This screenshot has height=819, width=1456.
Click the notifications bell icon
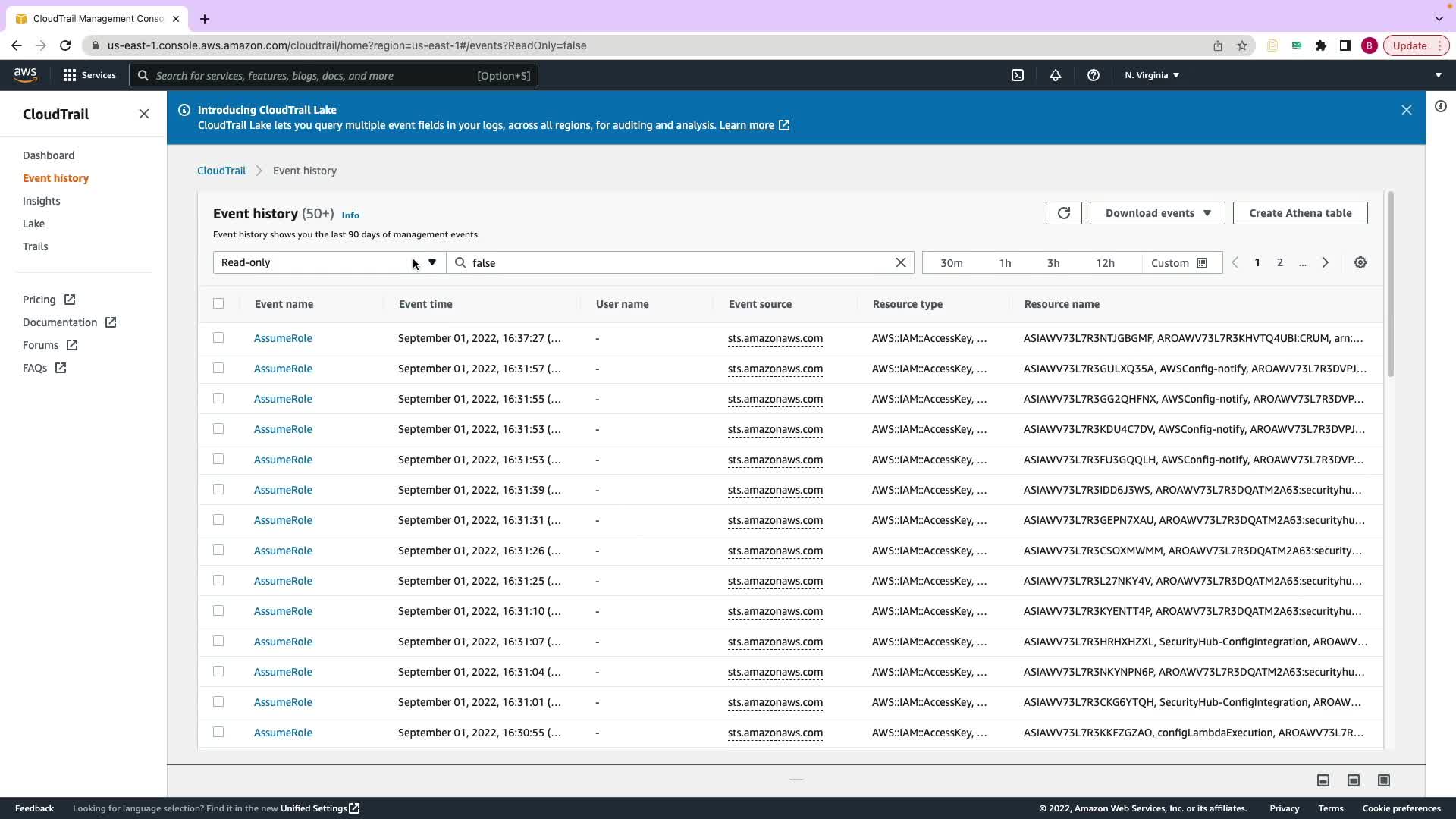[x=1055, y=75]
